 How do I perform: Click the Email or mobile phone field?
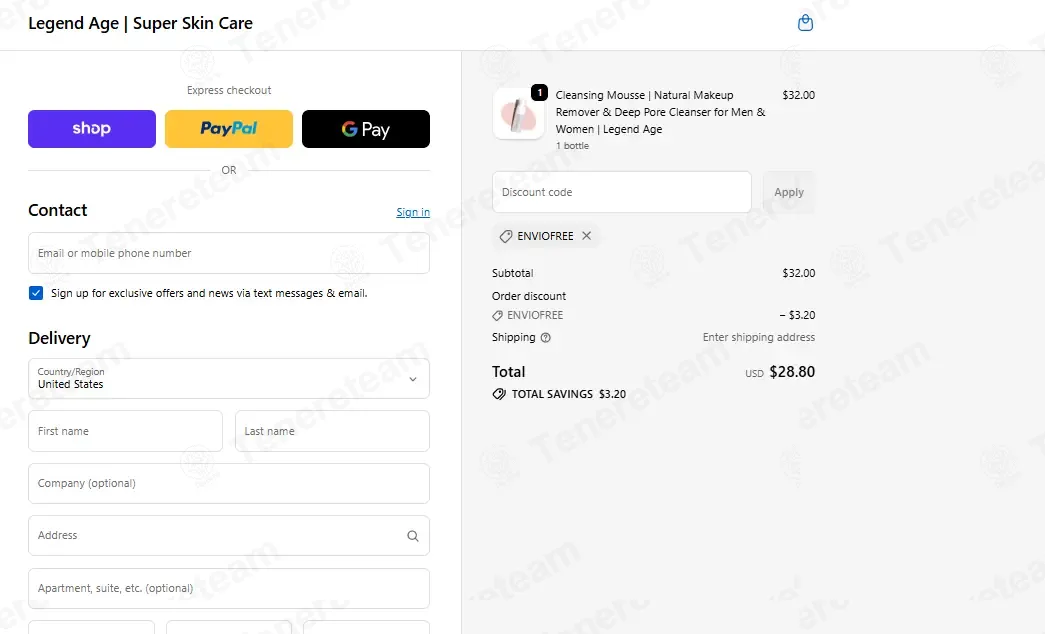pyautogui.click(x=229, y=253)
